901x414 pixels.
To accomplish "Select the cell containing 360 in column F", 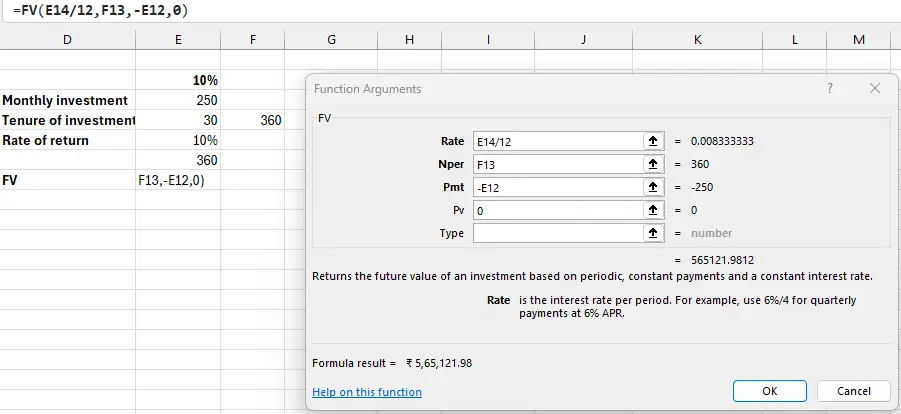I will click(x=253, y=120).
